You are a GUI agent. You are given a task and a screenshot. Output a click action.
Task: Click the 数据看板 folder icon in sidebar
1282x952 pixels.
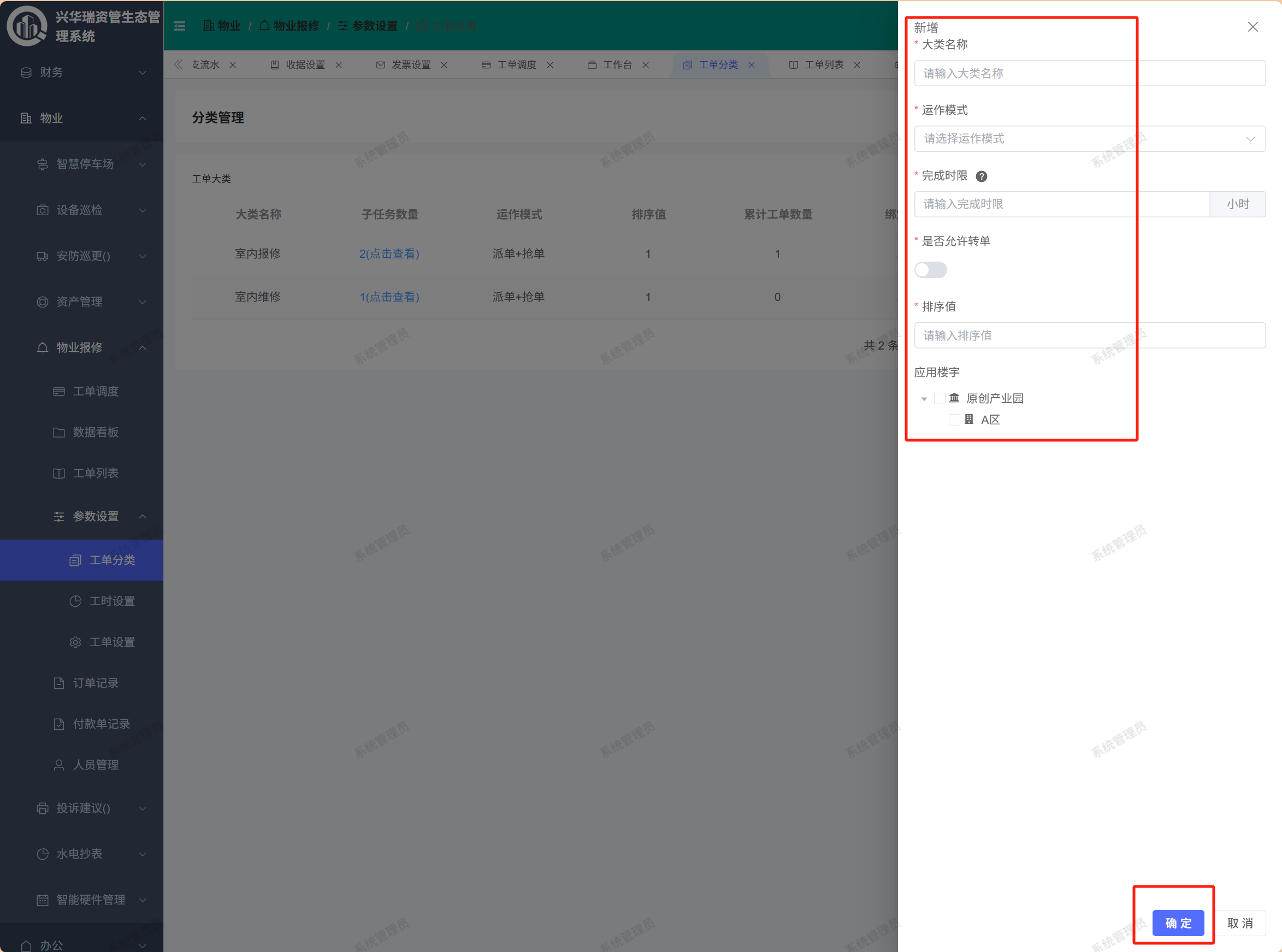click(x=59, y=433)
